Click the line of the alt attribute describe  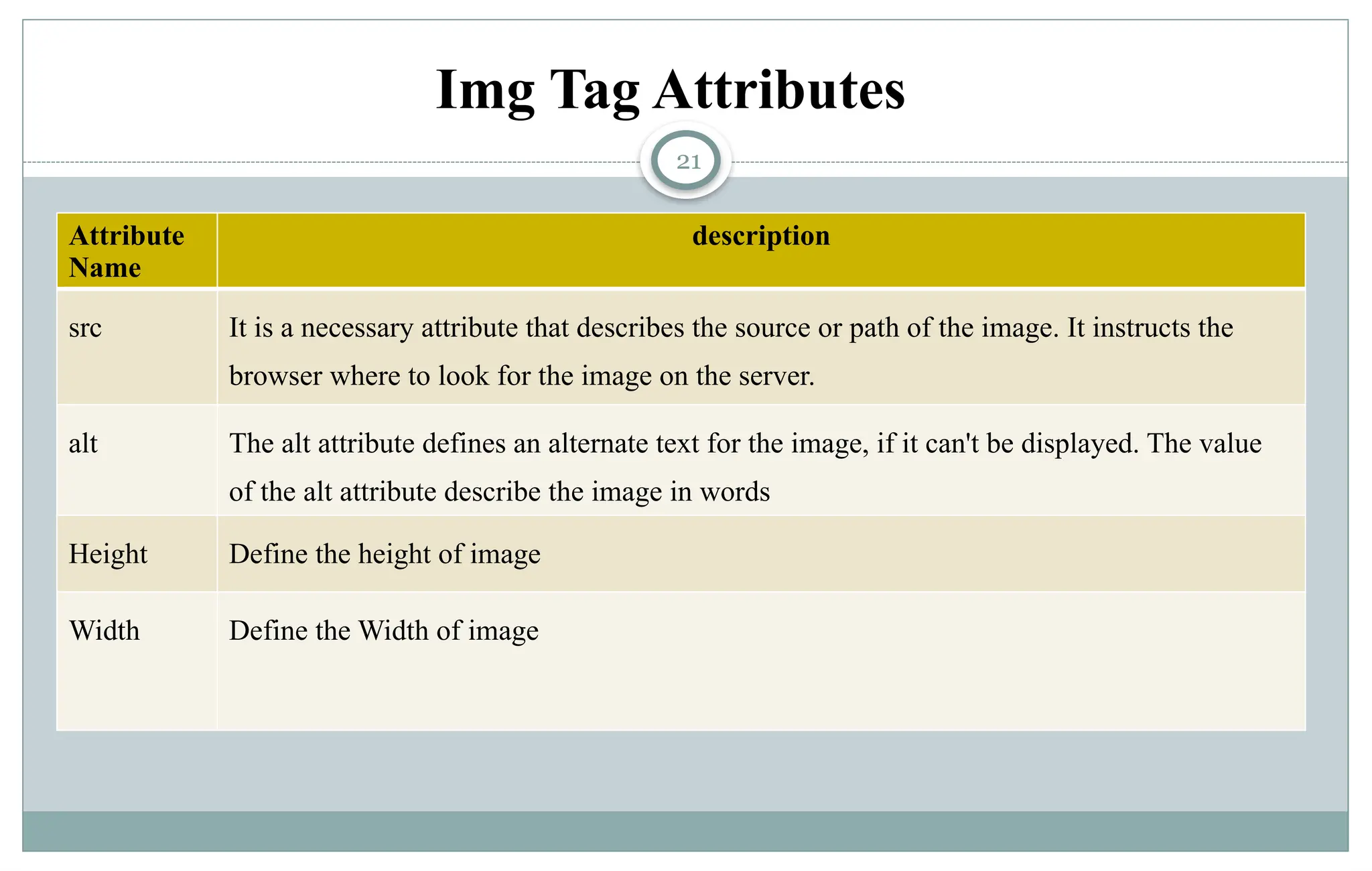(x=500, y=492)
